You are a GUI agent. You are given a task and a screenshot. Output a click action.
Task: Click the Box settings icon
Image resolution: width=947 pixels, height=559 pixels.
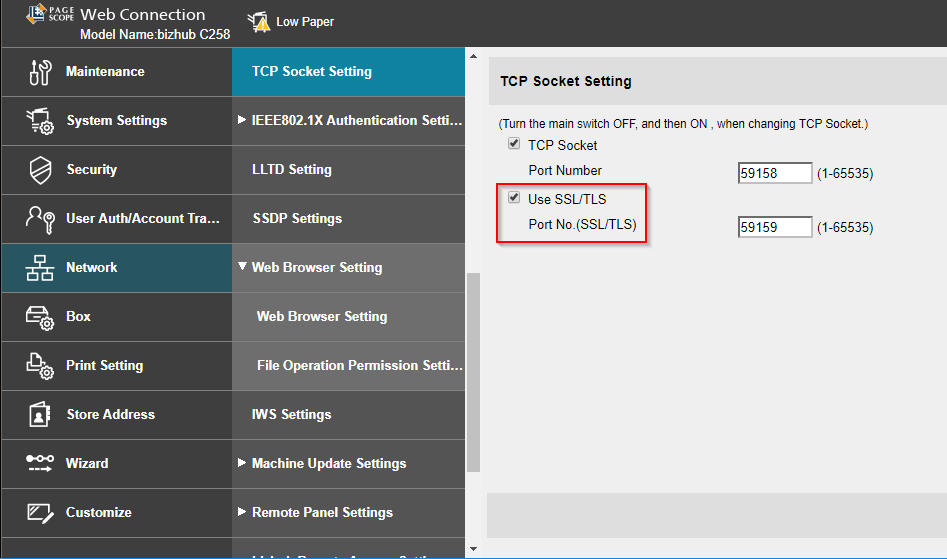click(40, 317)
